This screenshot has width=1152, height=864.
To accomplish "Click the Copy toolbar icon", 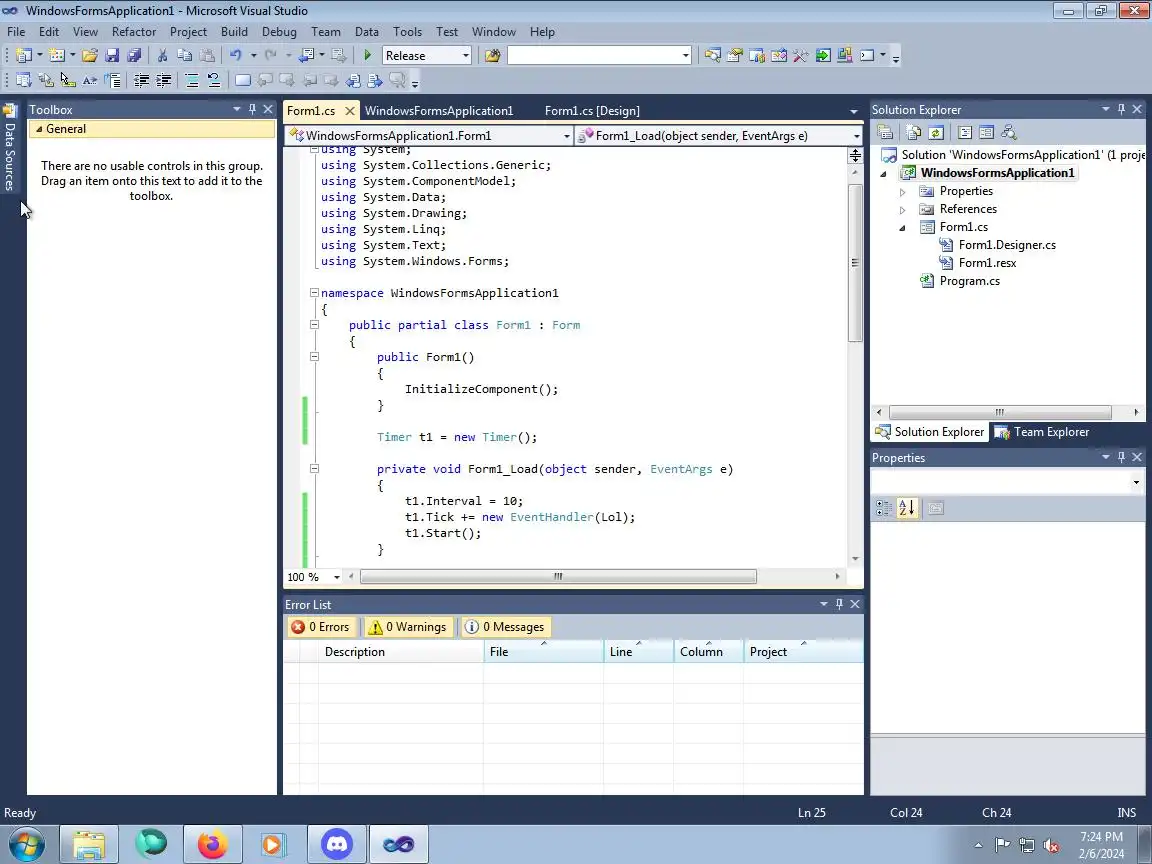I will tap(184, 55).
